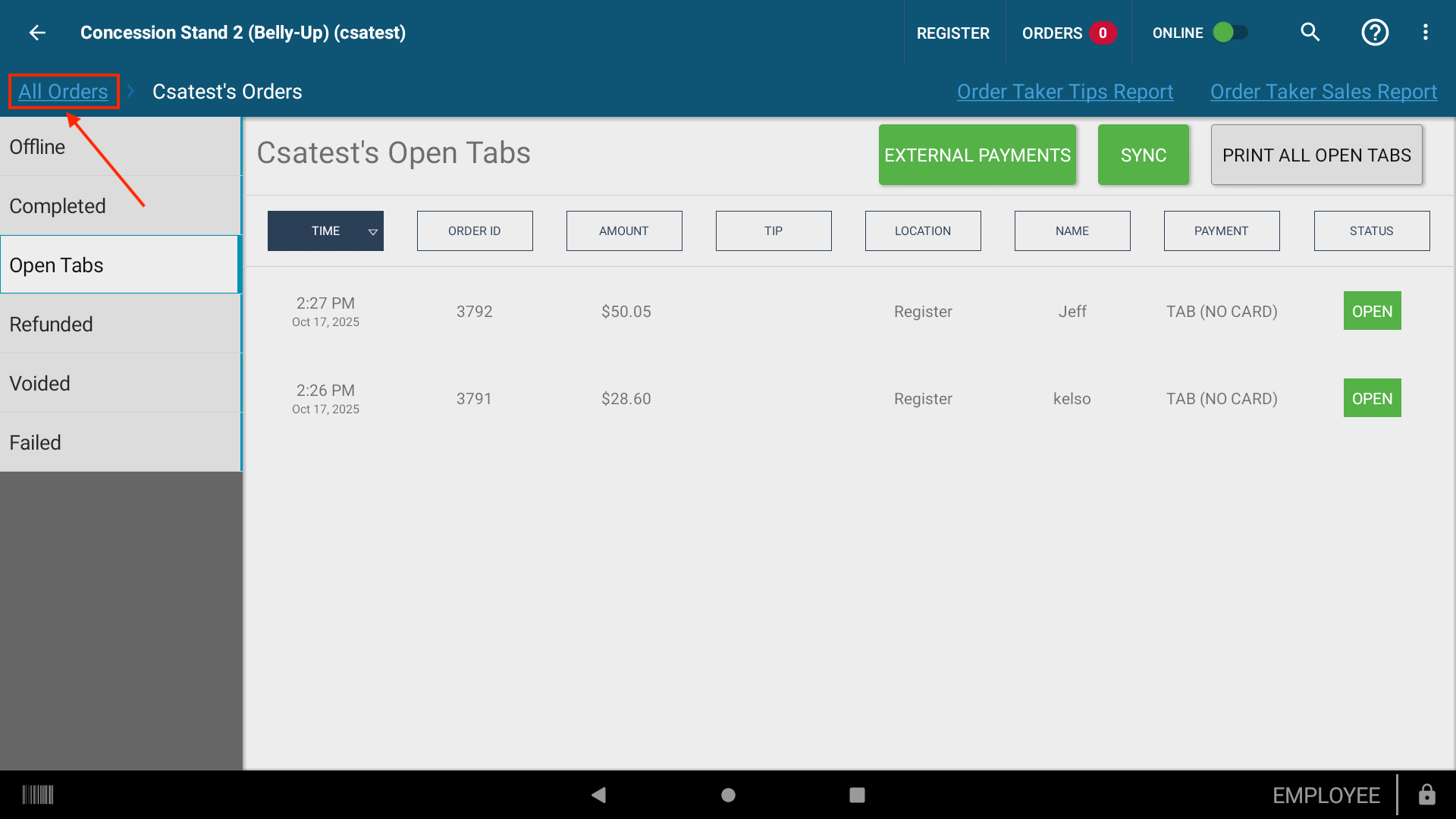
Task: Sort orders by the STATUS column
Action: tap(1372, 231)
